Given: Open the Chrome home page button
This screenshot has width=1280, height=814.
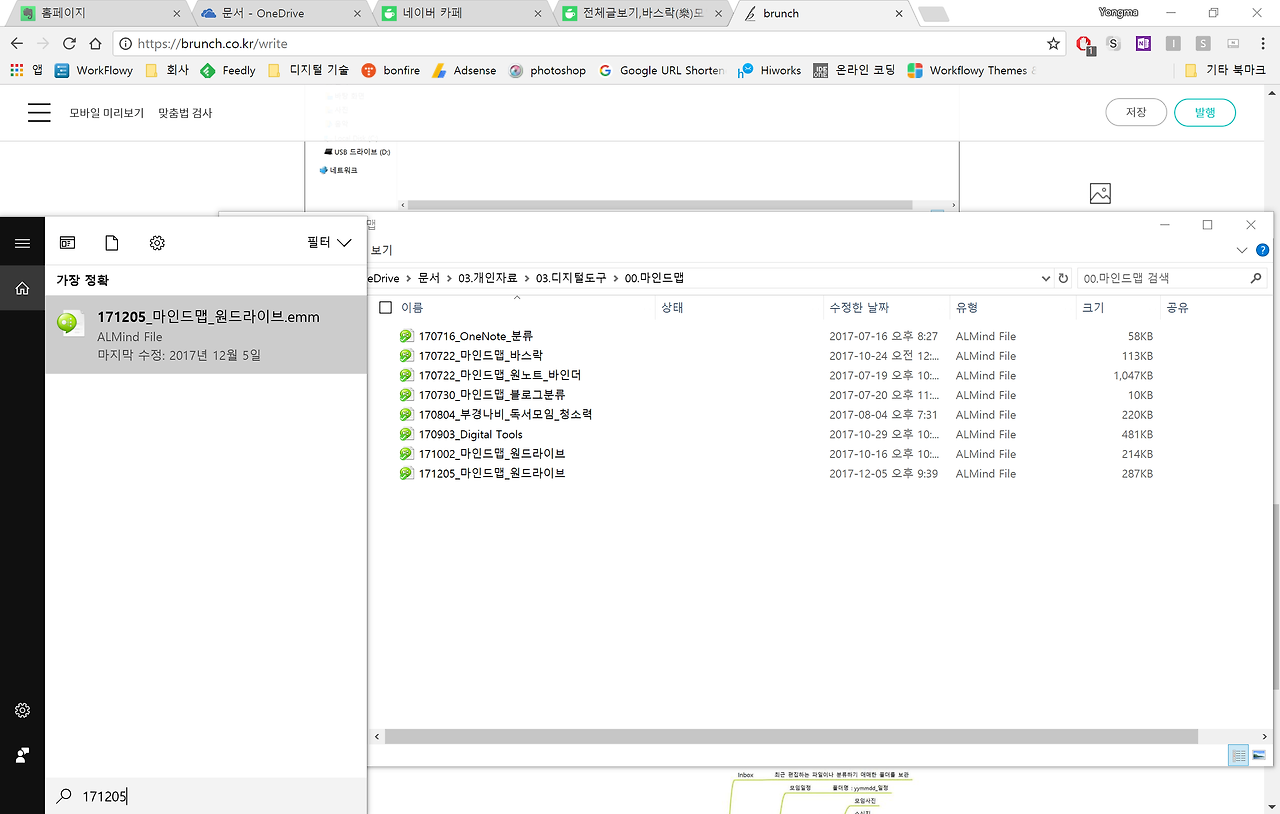Looking at the screenshot, I should click(x=95, y=44).
